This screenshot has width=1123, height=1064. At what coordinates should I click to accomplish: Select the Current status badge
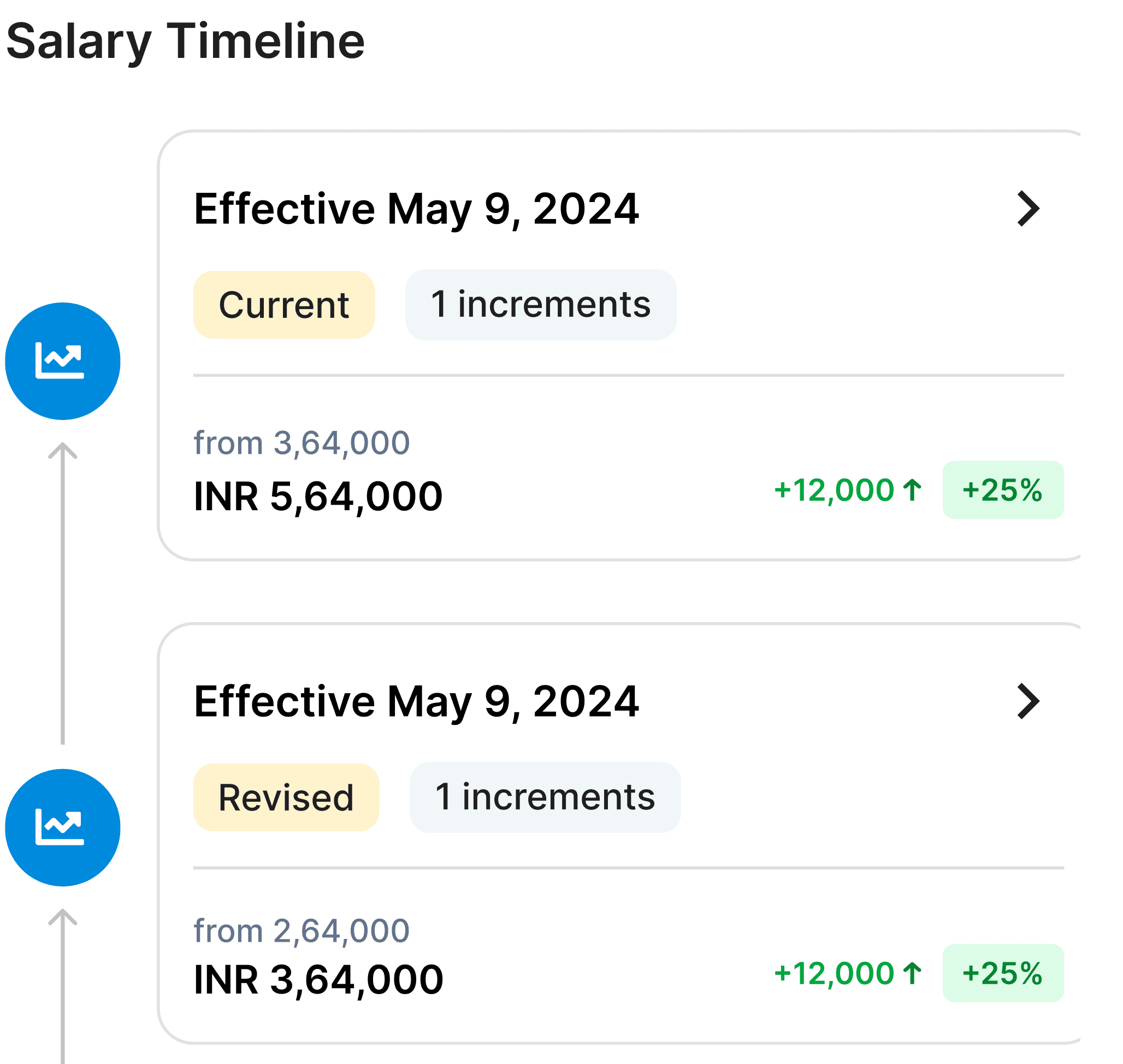[x=283, y=306]
